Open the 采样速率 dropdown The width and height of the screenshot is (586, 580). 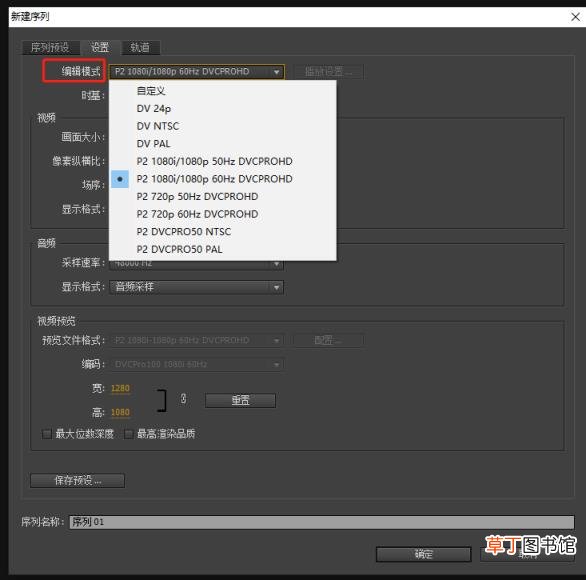click(197, 265)
